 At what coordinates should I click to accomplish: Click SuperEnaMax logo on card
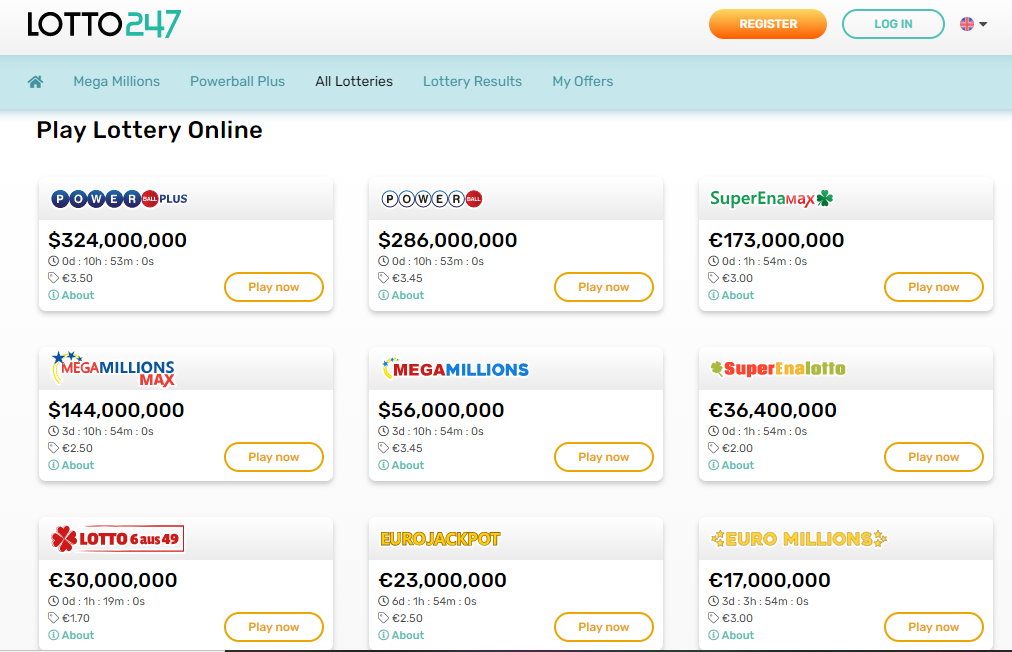(x=771, y=199)
